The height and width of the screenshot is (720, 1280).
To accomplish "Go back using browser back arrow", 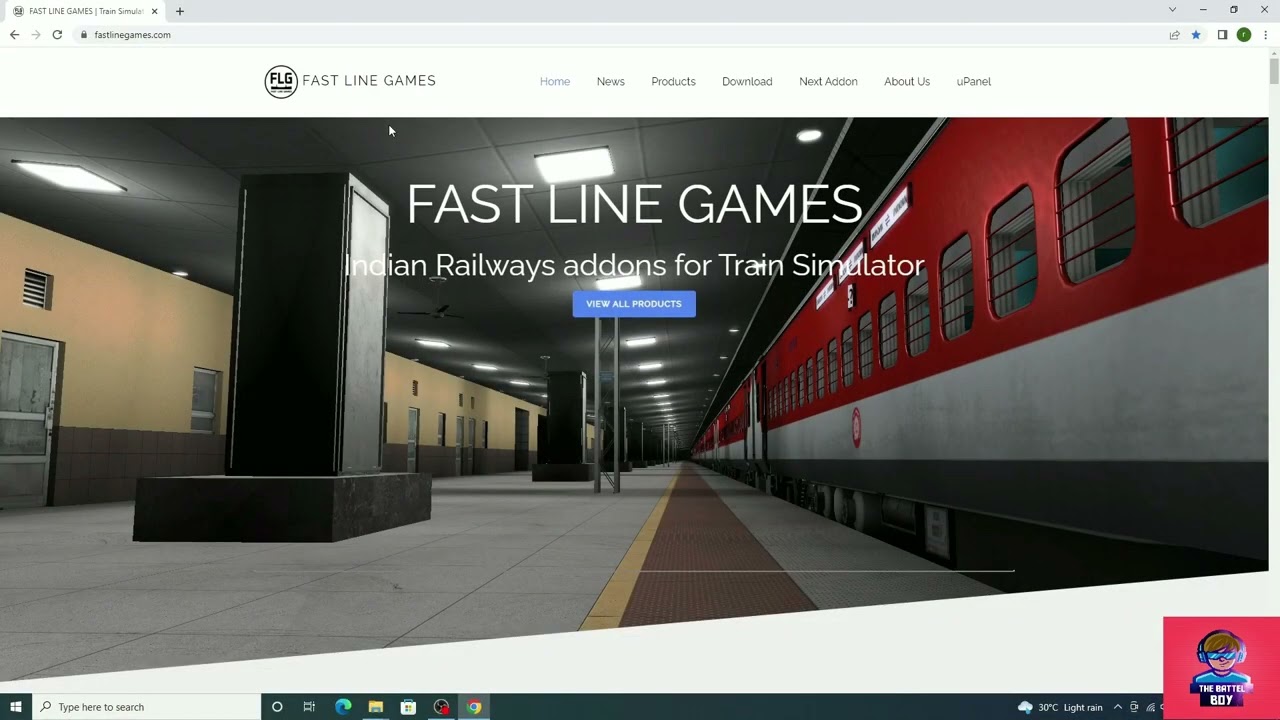I will point(14,34).
